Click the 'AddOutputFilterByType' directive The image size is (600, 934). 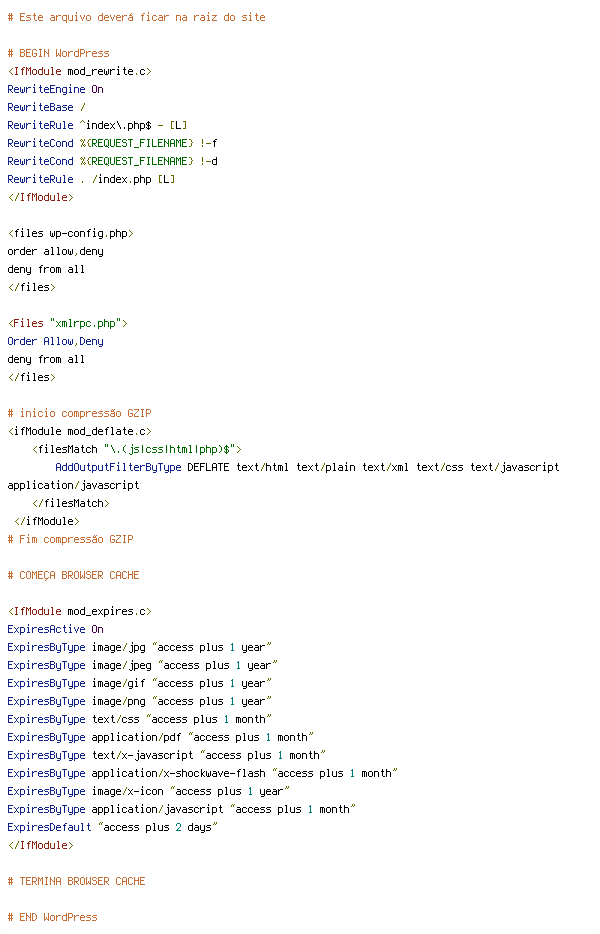click(x=118, y=467)
